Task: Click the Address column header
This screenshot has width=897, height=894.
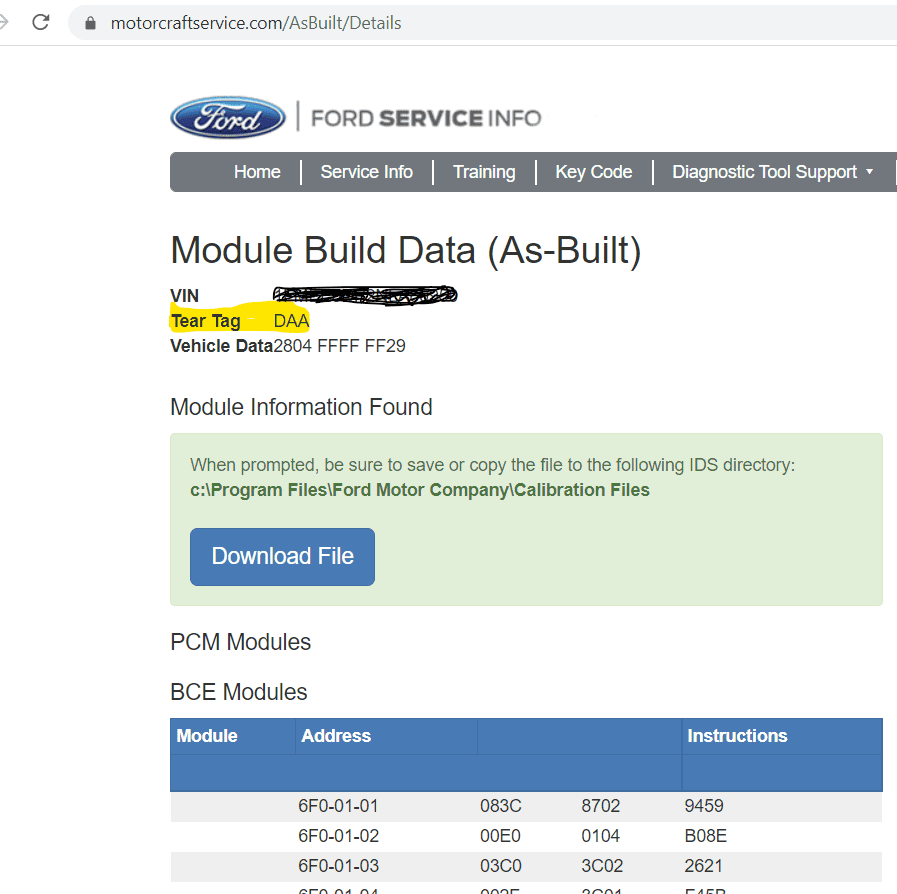Action: (336, 736)
